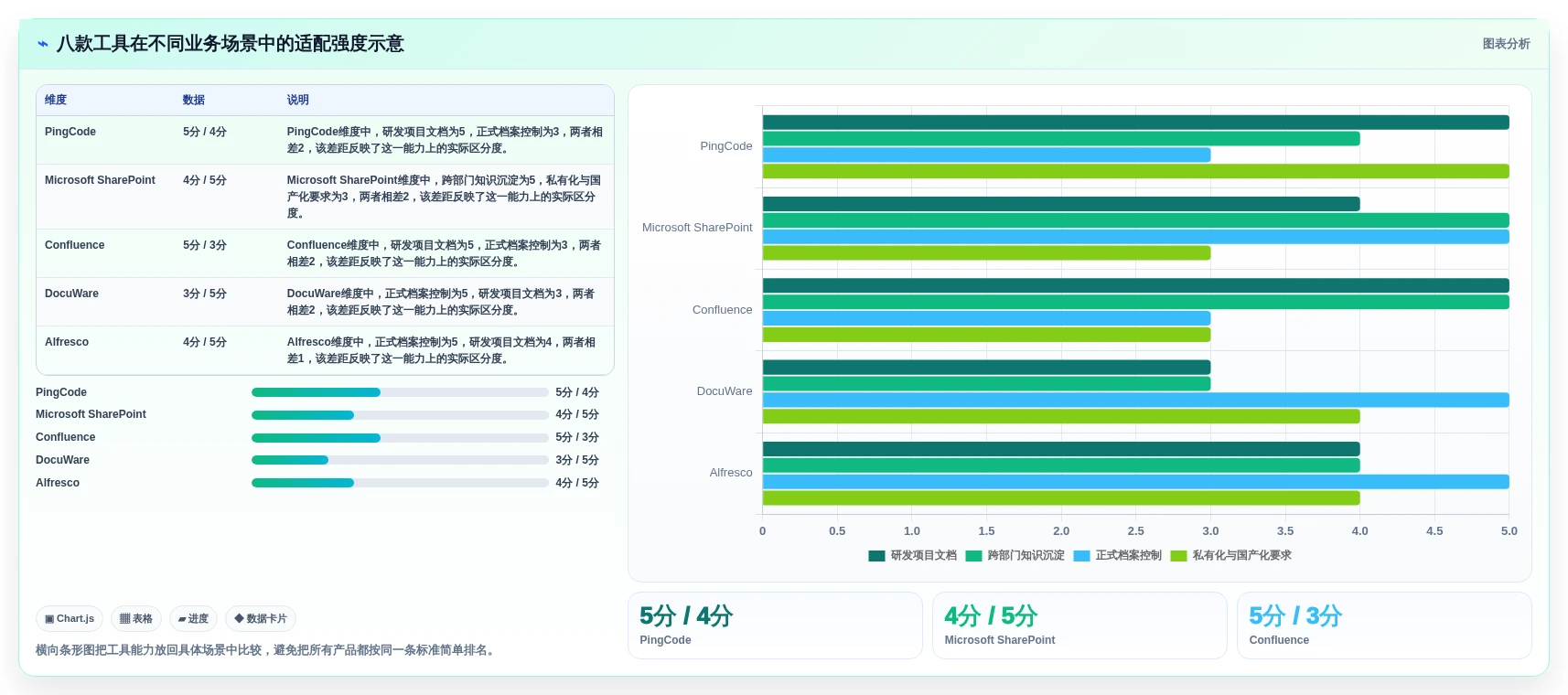The height and width of the screenshot is (695, 1568).
Task: Click the 维度 column header
Action: click(x=56, y=100)
